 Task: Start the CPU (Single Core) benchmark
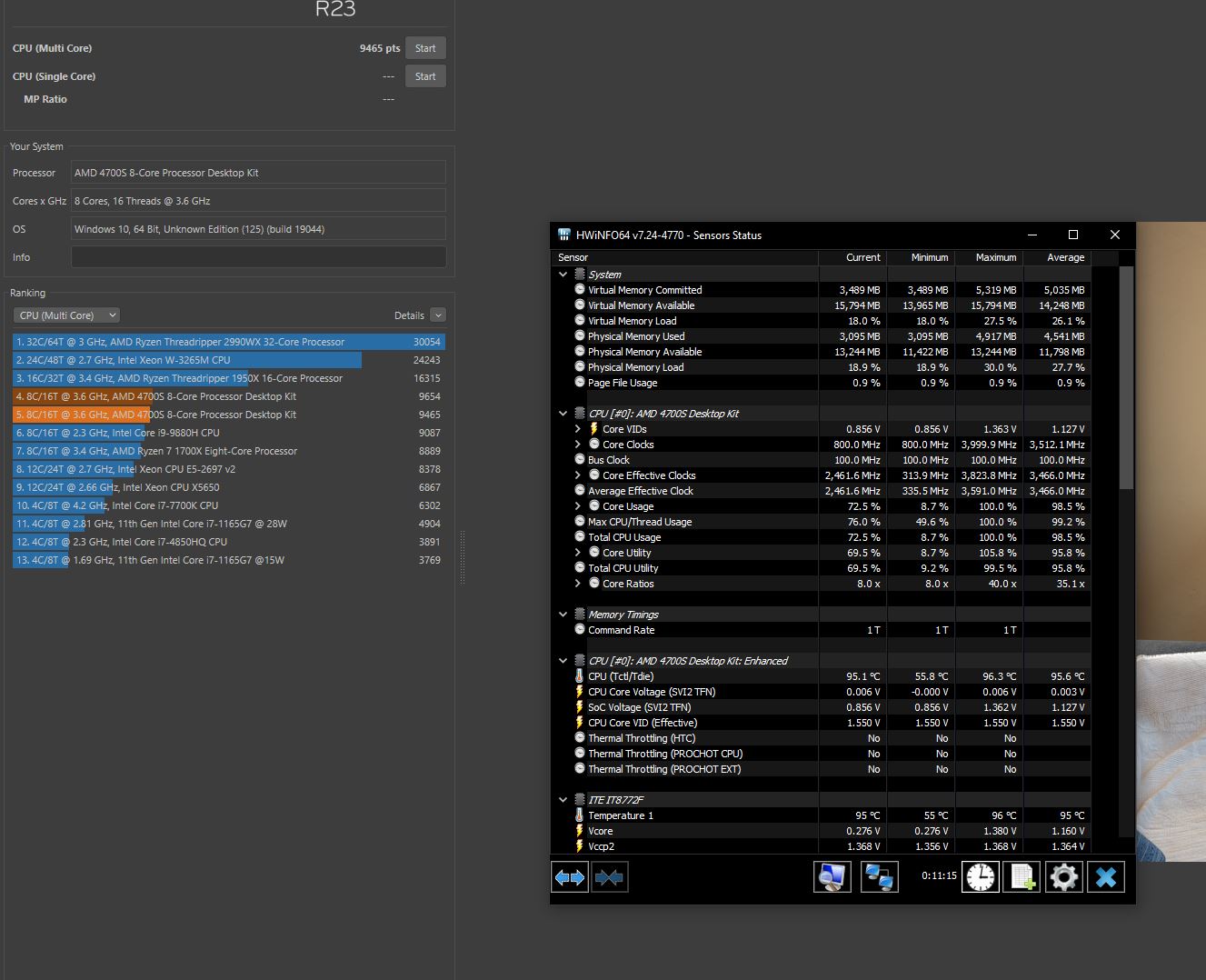pyautogui.click(x=425, y=76)
